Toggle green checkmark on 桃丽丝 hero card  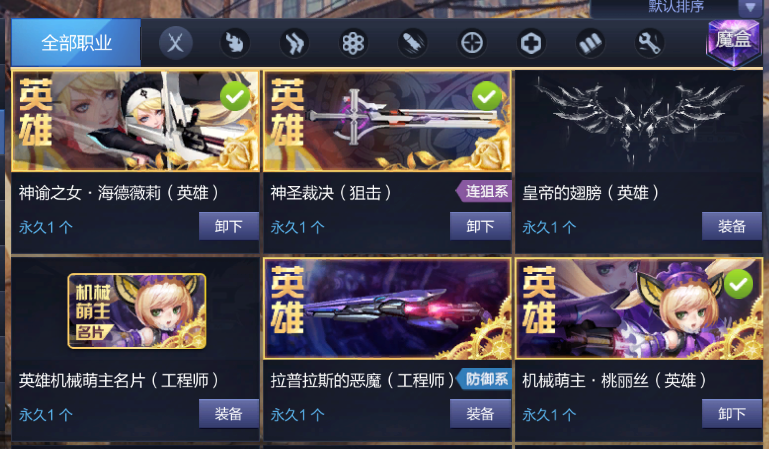pos(738,284)
